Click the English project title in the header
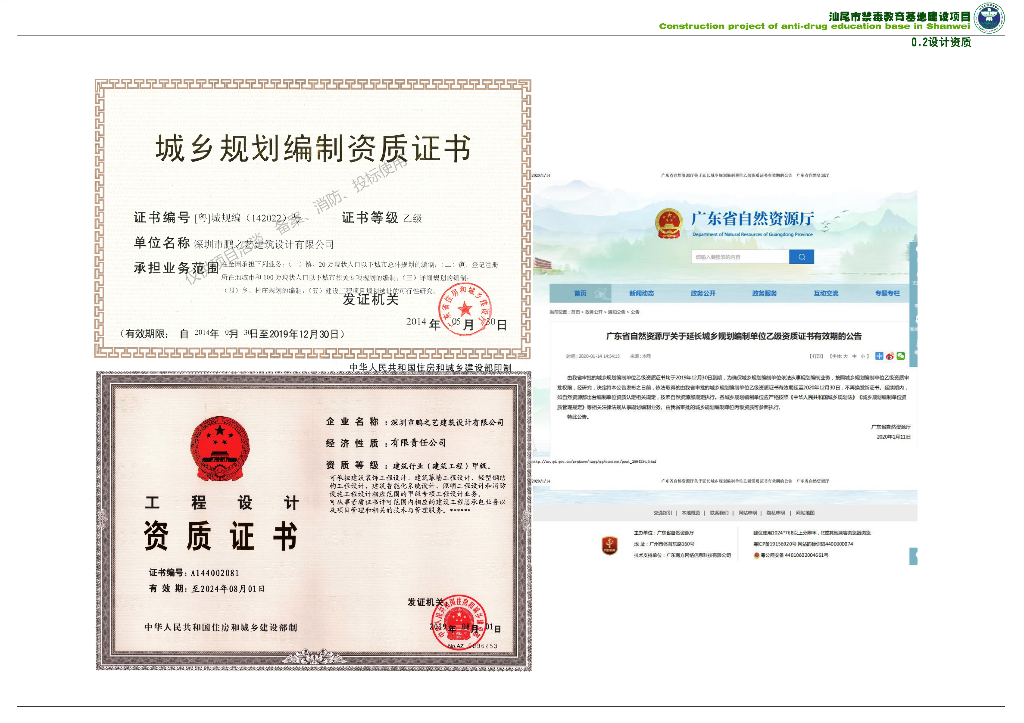The image size is (1024, 723). [814, 26]
